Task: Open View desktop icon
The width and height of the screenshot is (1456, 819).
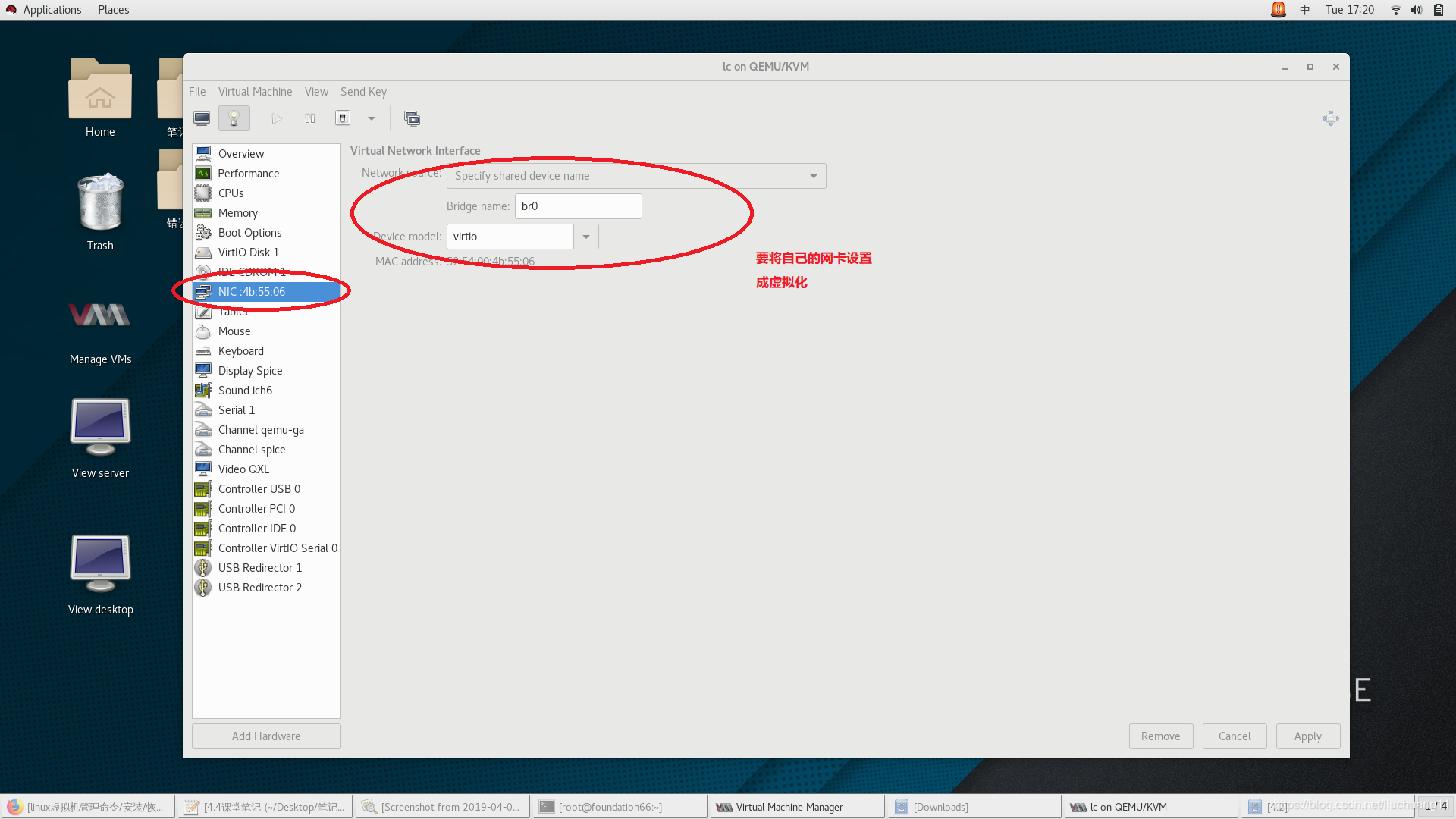Action: [100, 574]
